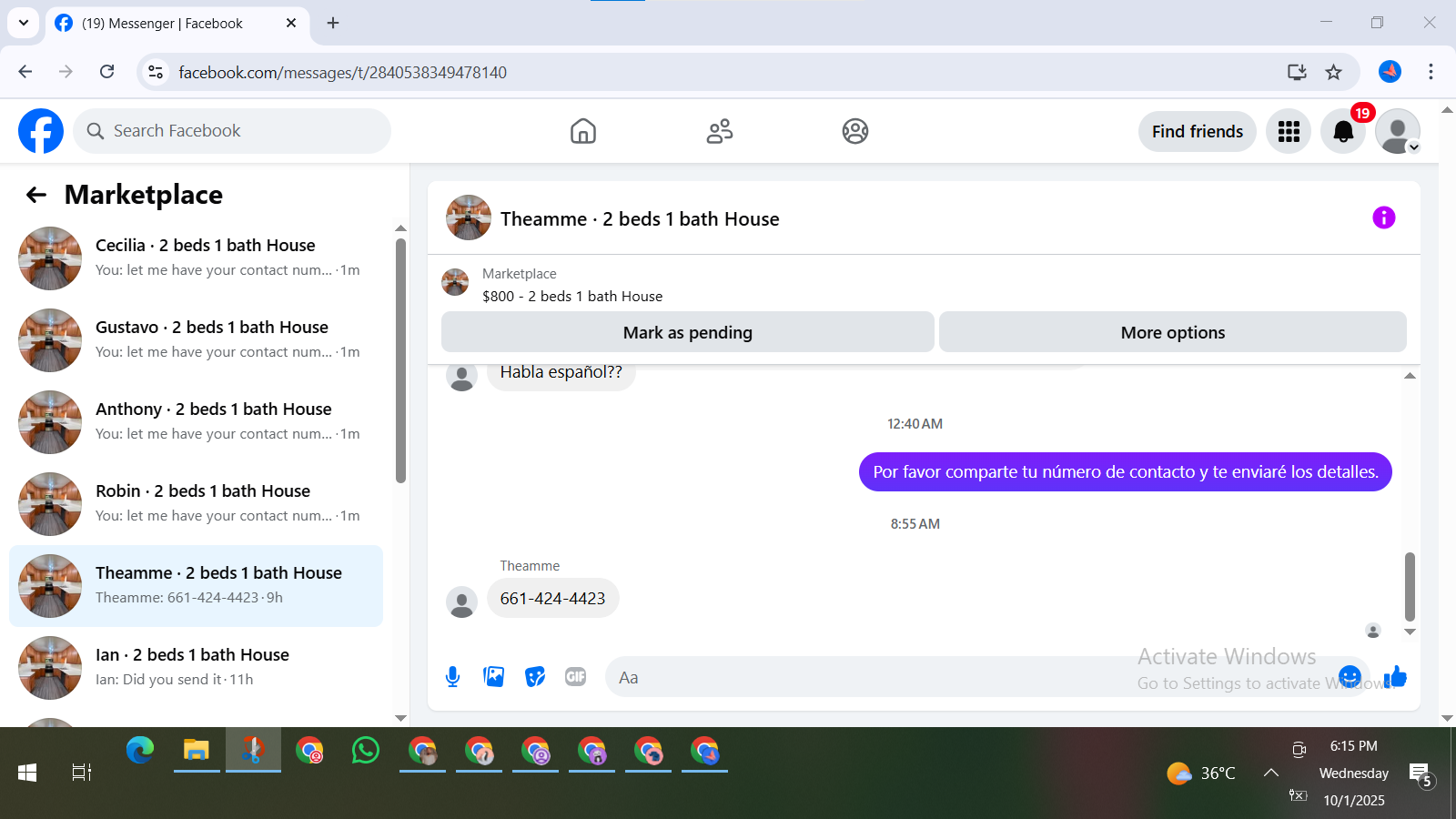Reload the Messenger page
This screenshot has height=819, width=1456.
pyautogui.click(x=106, y=72)
